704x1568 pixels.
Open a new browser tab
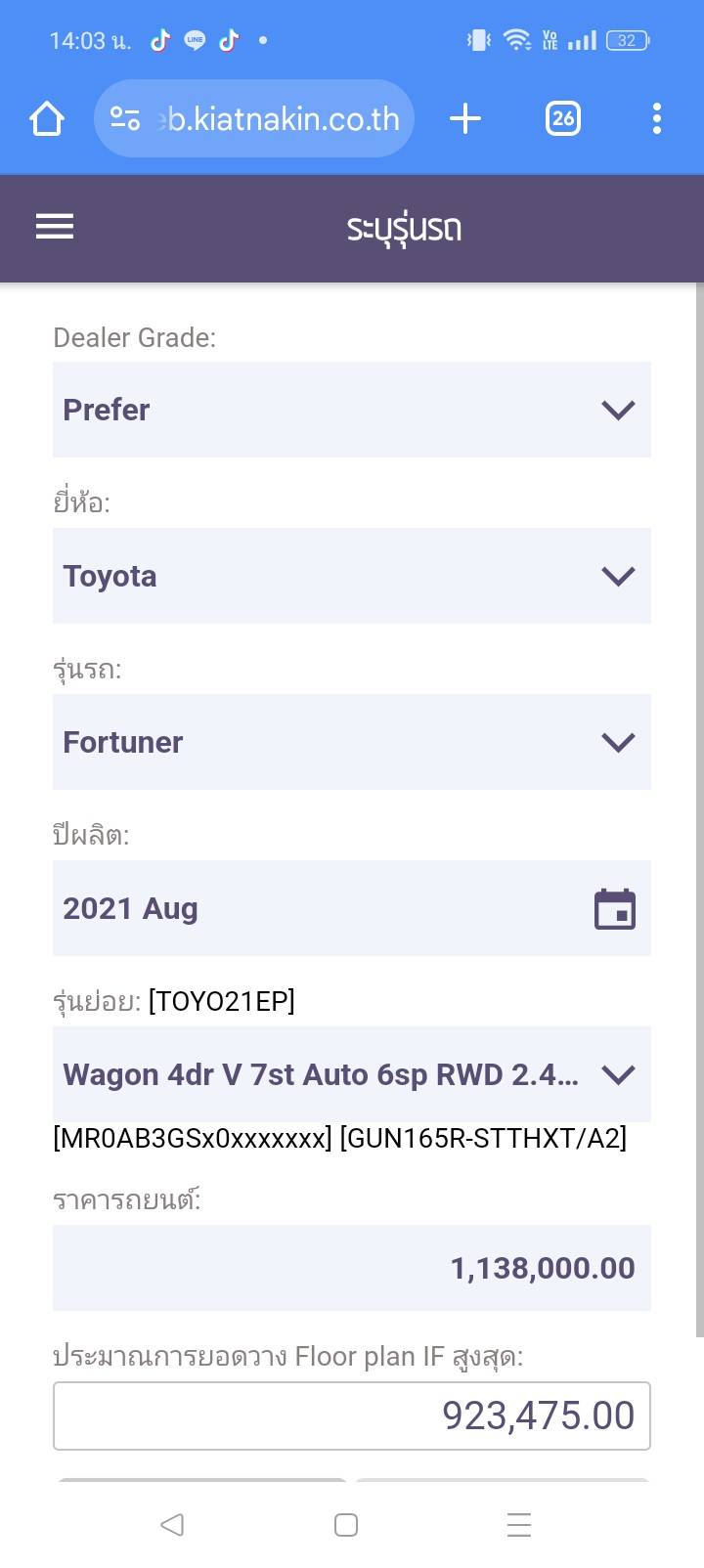pyautogui.click(x=465, y=119)
